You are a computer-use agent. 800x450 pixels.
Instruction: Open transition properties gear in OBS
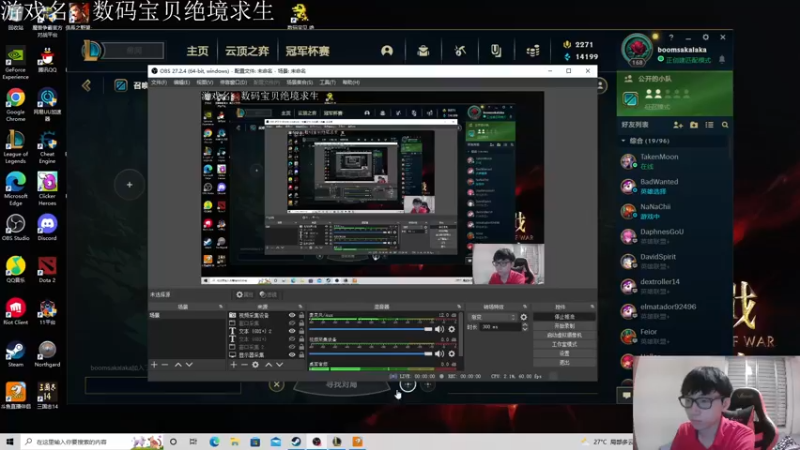click(523, 317)
